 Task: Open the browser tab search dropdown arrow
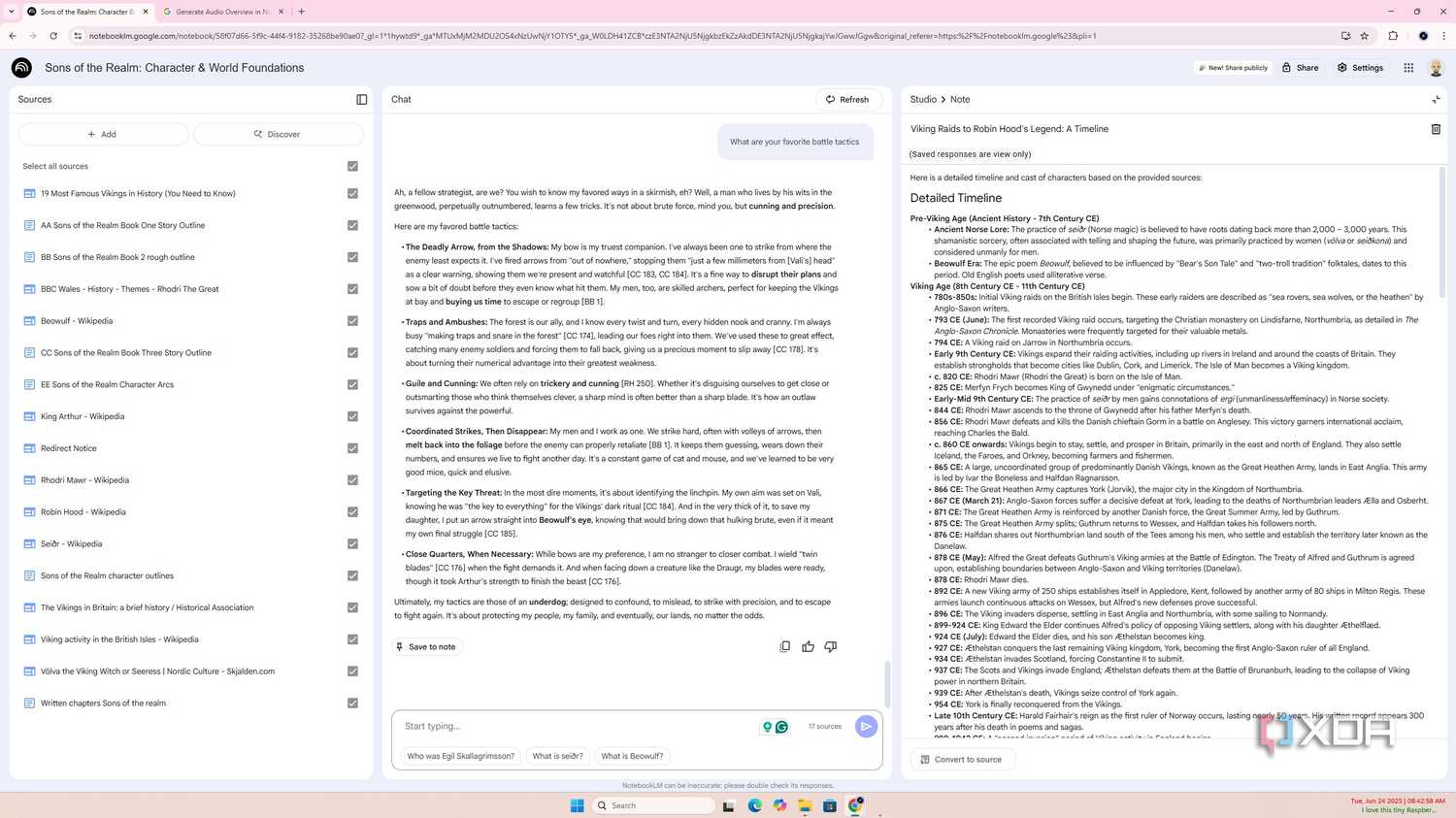point(11,12)
